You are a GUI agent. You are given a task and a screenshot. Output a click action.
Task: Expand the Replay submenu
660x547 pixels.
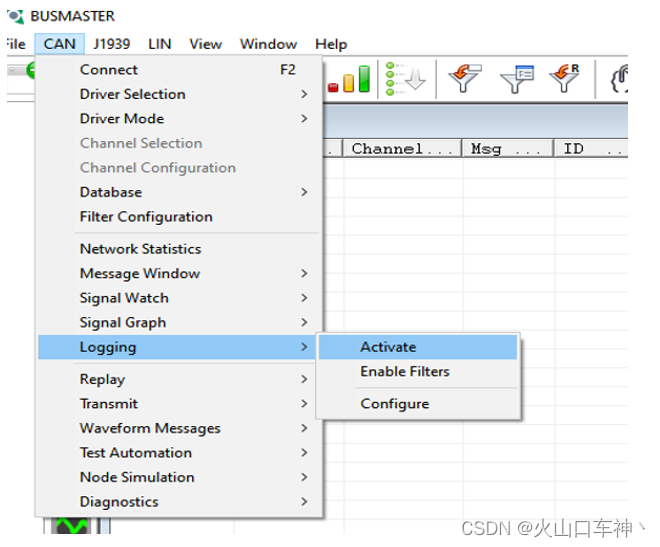(x=179, y=379)
